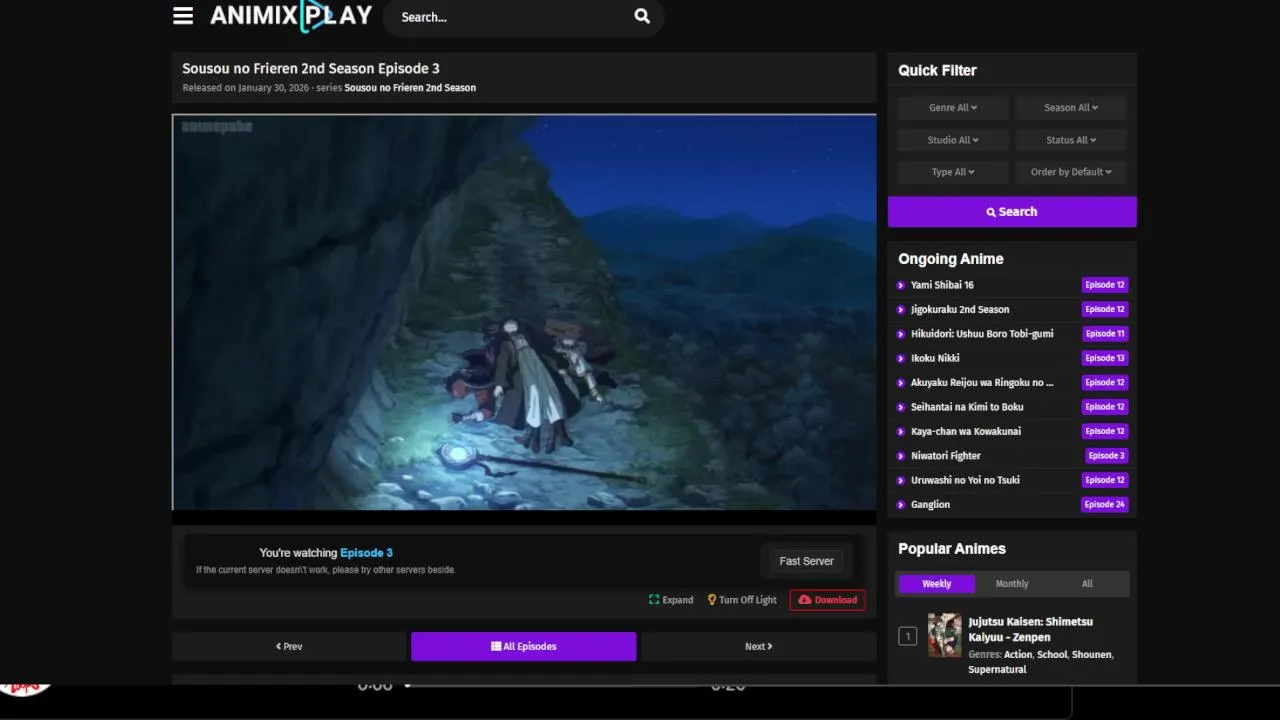Click the purple Search filter button
Screen dimensions: 1280x720
click(x=1012, y=212)
